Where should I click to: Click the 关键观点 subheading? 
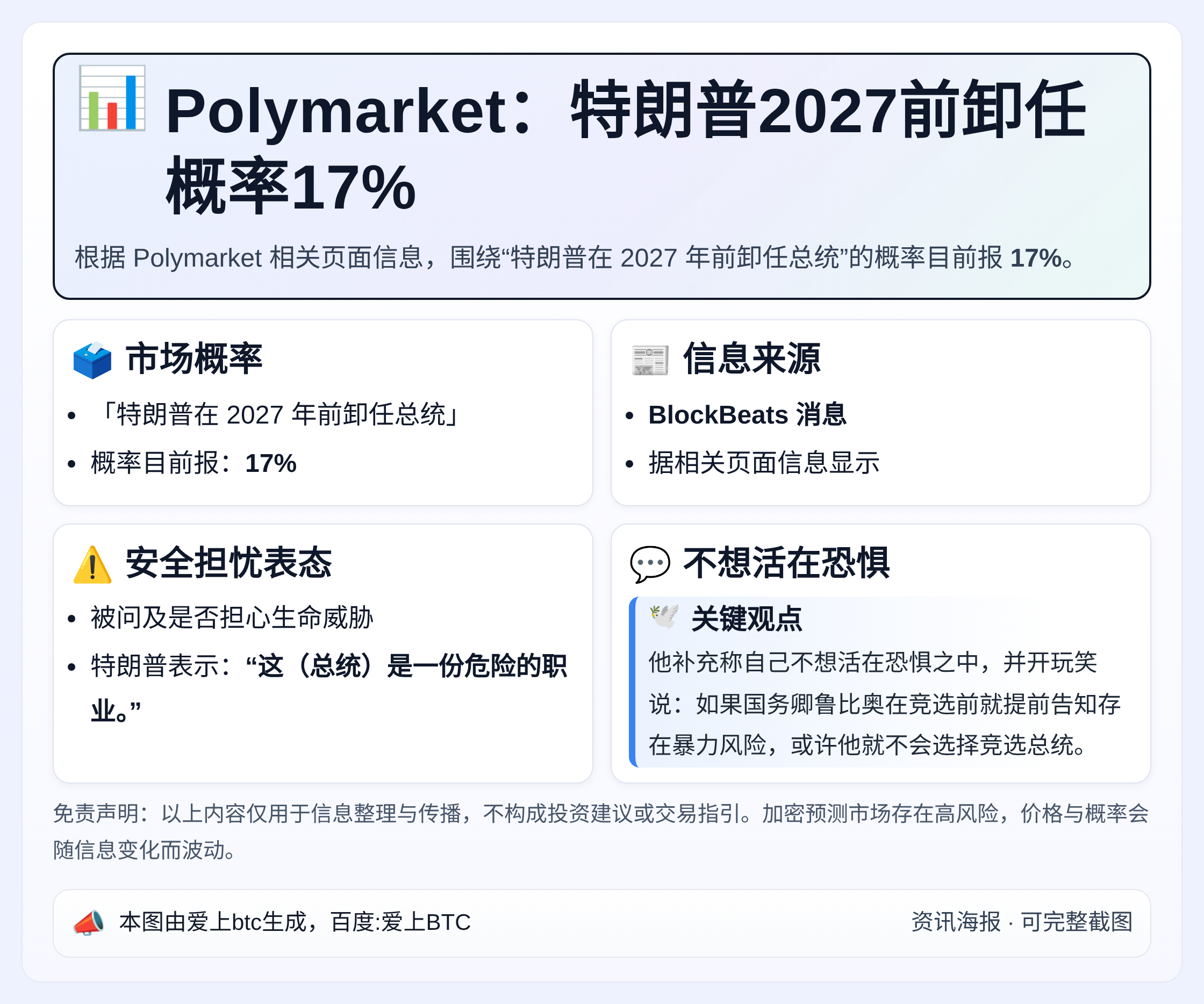click(747, 619)
